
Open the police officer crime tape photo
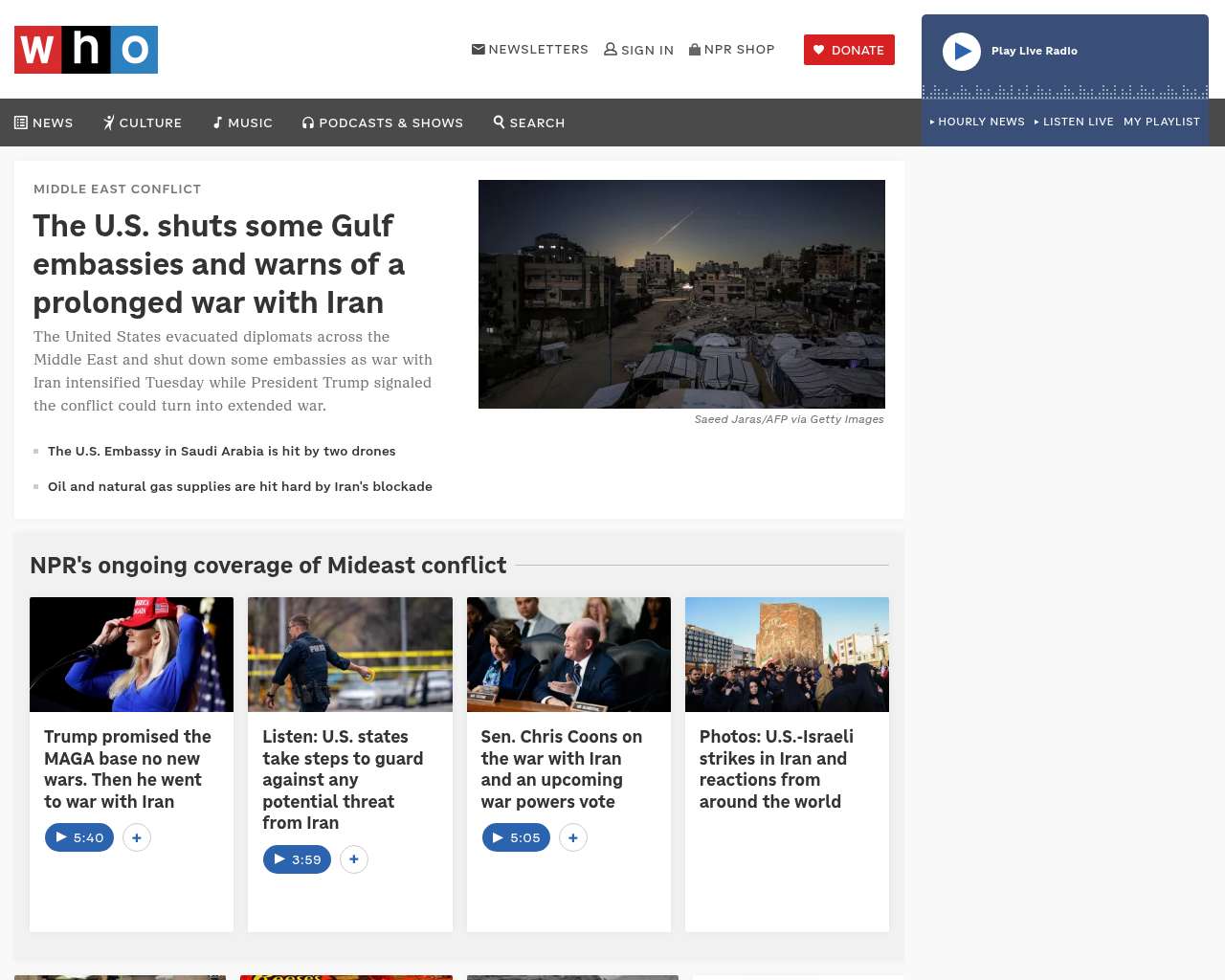pyautogui.click(x=350, y=655)
